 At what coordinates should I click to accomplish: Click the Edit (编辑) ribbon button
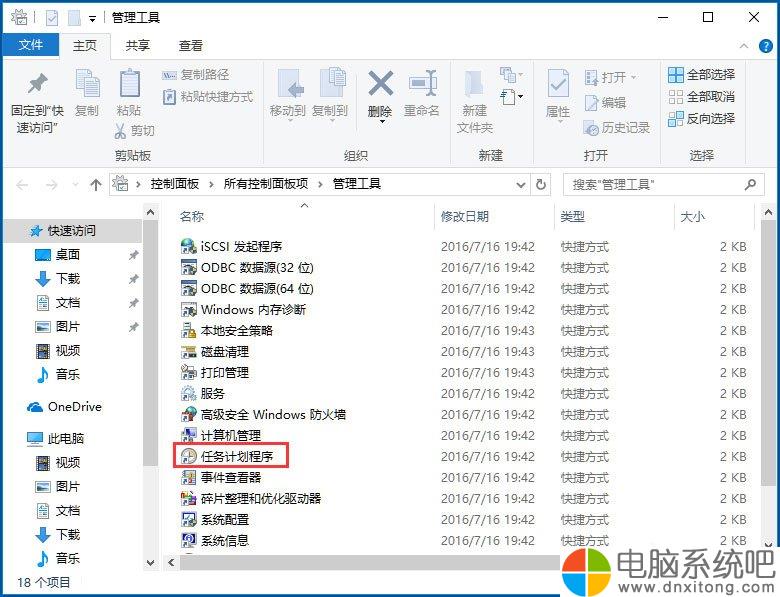point(605,103)
